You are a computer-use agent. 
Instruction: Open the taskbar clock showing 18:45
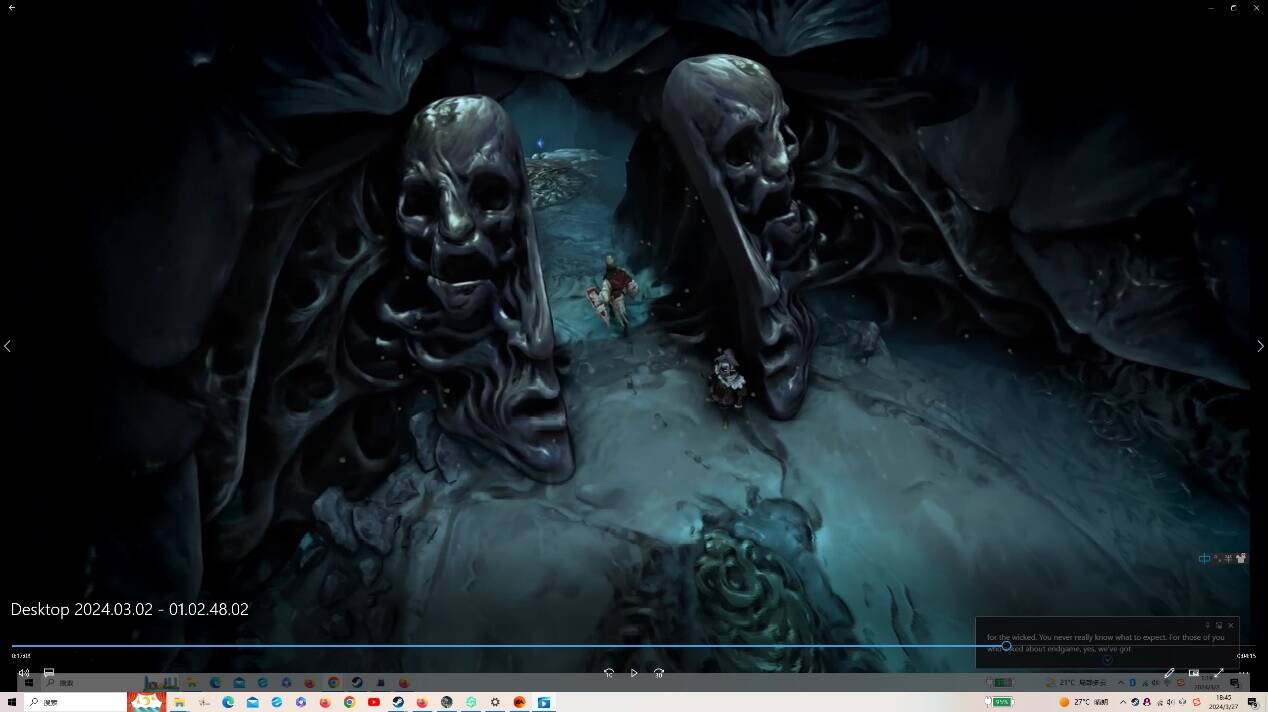pos(1224,702)
